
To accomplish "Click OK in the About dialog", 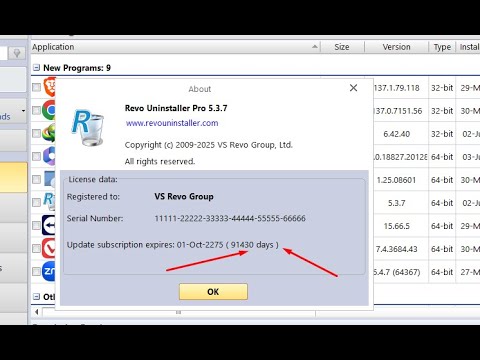I will (x=213, y=292).
